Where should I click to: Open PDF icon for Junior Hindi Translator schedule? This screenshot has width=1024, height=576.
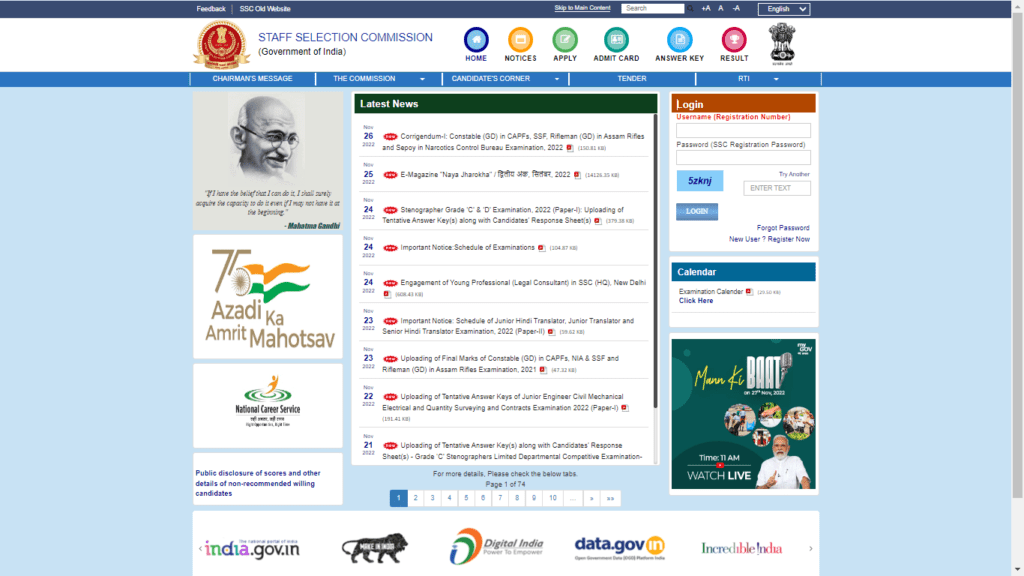(x=551, y=332)
